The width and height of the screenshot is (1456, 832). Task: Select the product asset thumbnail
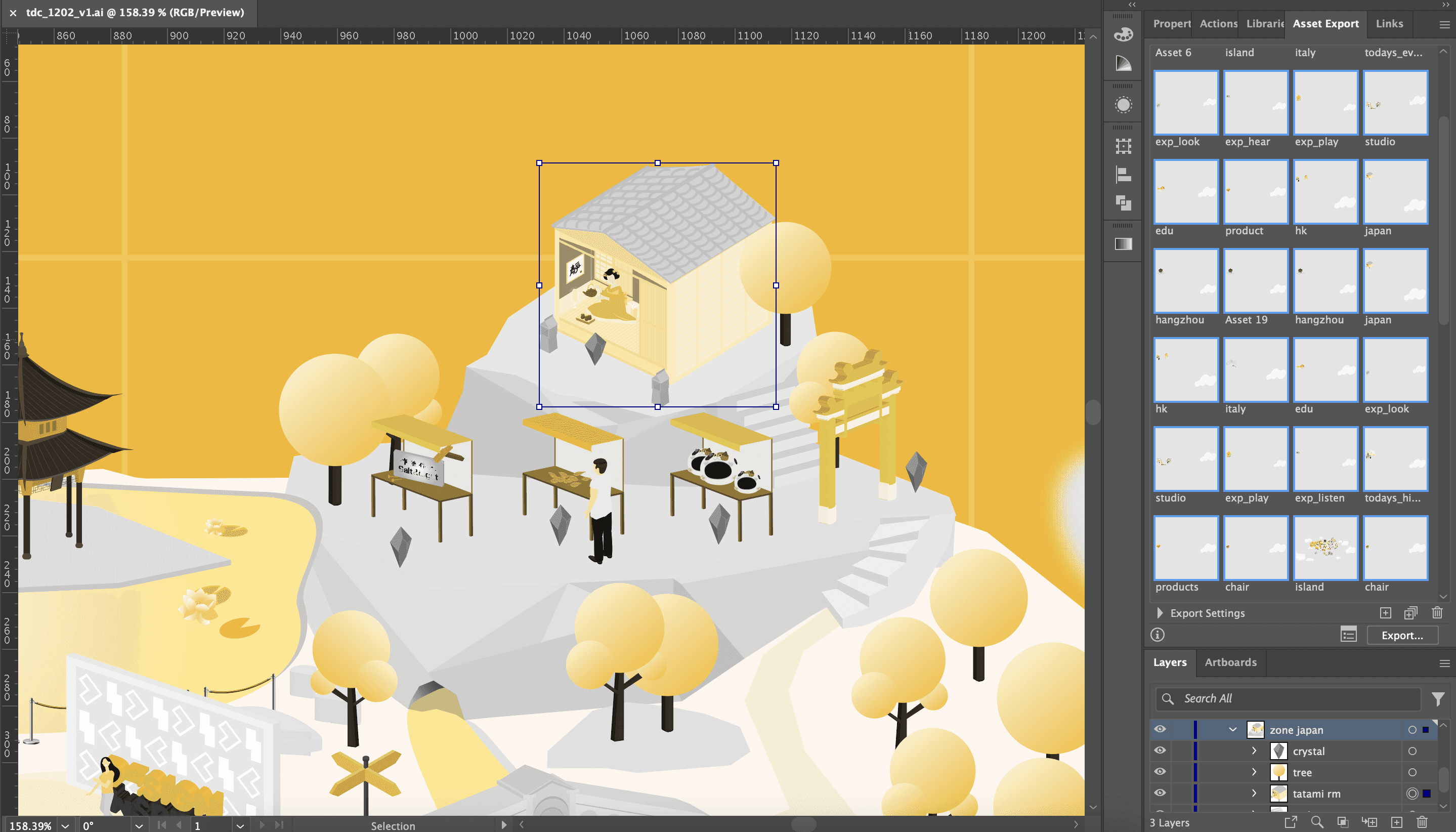pyautogui.click(x=1256, y=191)
